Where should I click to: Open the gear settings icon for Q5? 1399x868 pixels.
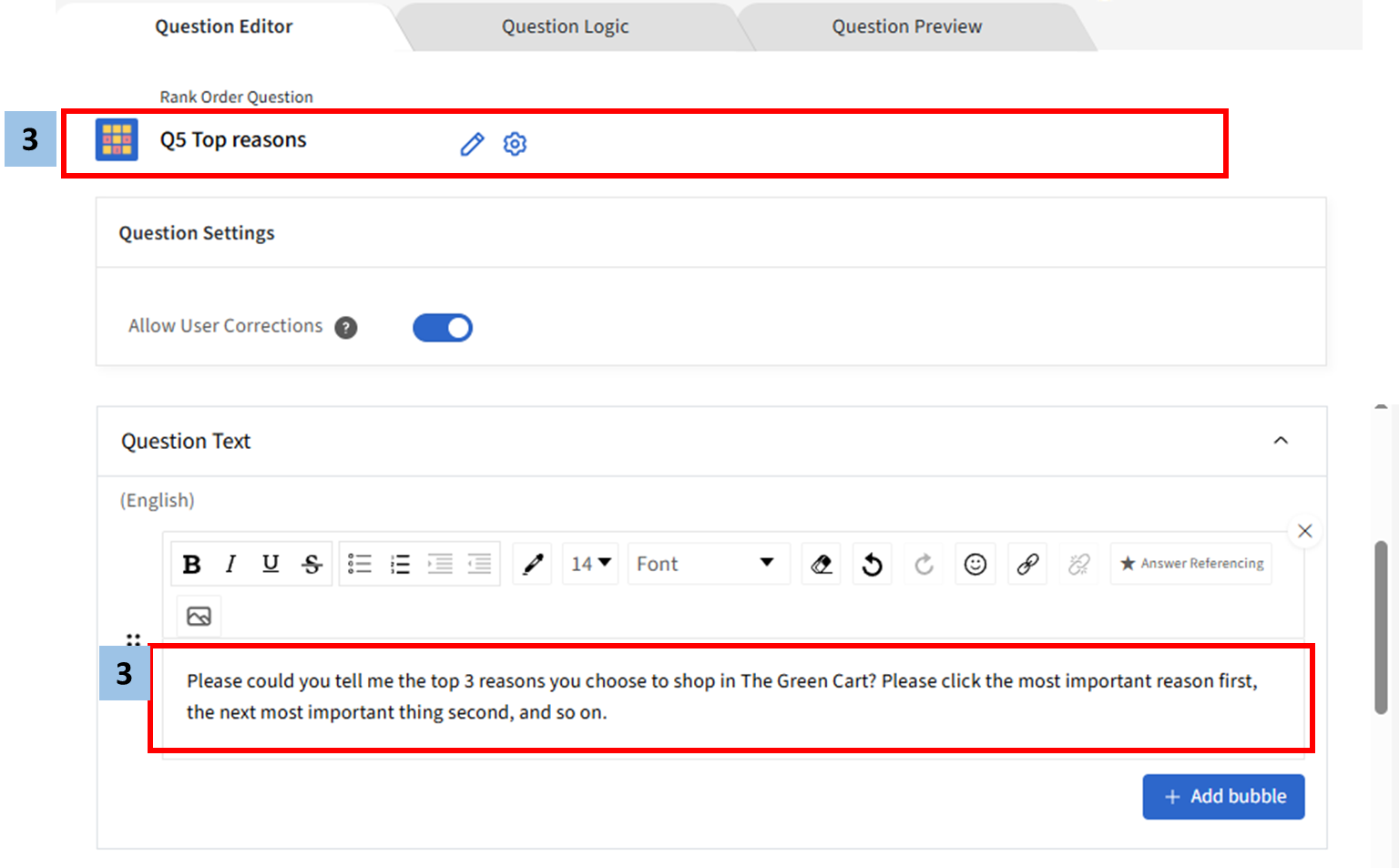515,144
